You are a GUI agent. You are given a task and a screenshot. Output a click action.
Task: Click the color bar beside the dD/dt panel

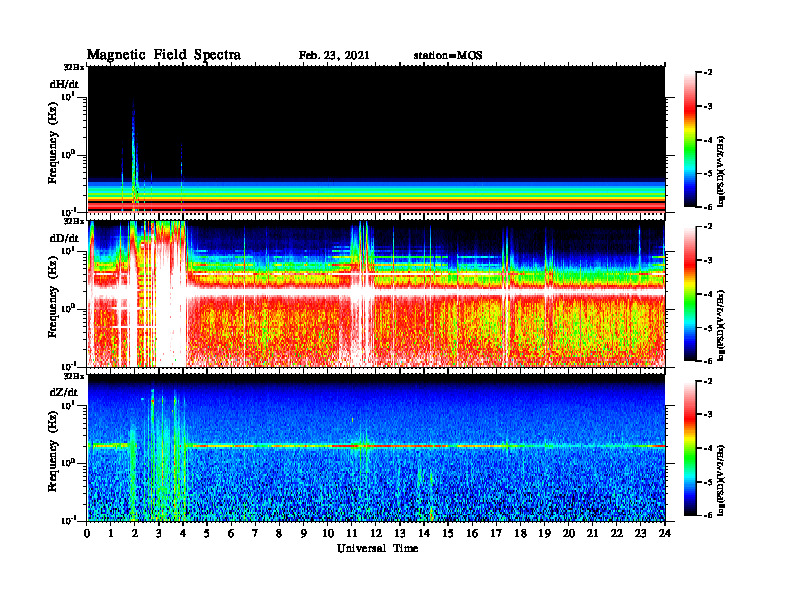tap(690, 294)
